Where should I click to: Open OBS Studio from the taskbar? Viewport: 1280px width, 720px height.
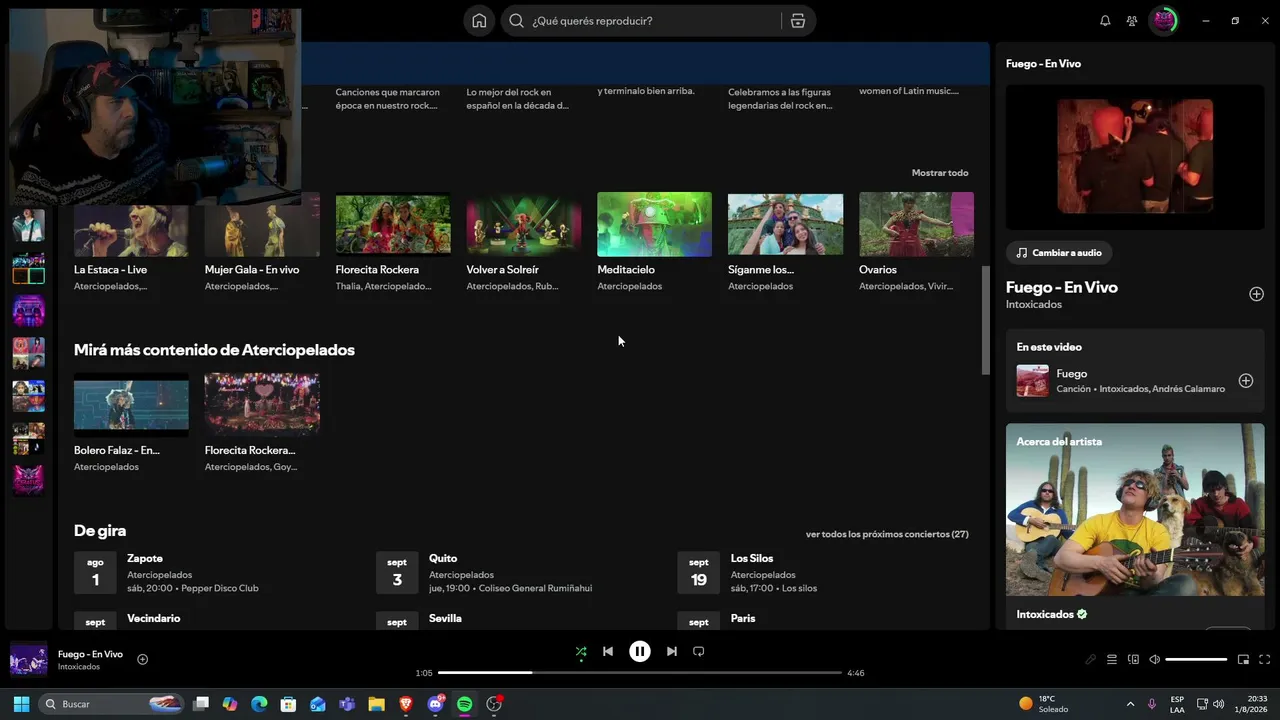(494, 704)
